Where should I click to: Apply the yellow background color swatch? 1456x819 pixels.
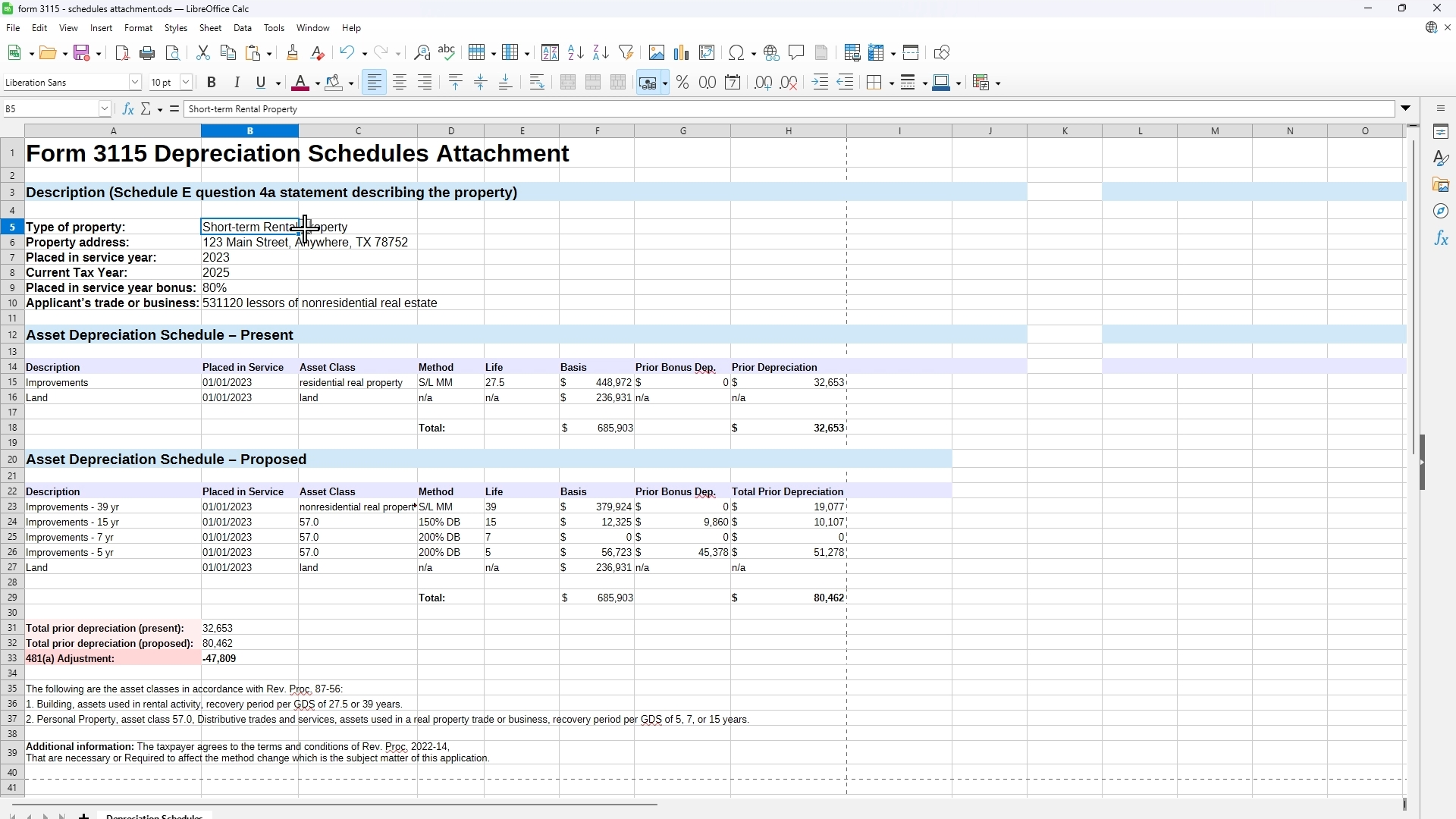(334, 83)
